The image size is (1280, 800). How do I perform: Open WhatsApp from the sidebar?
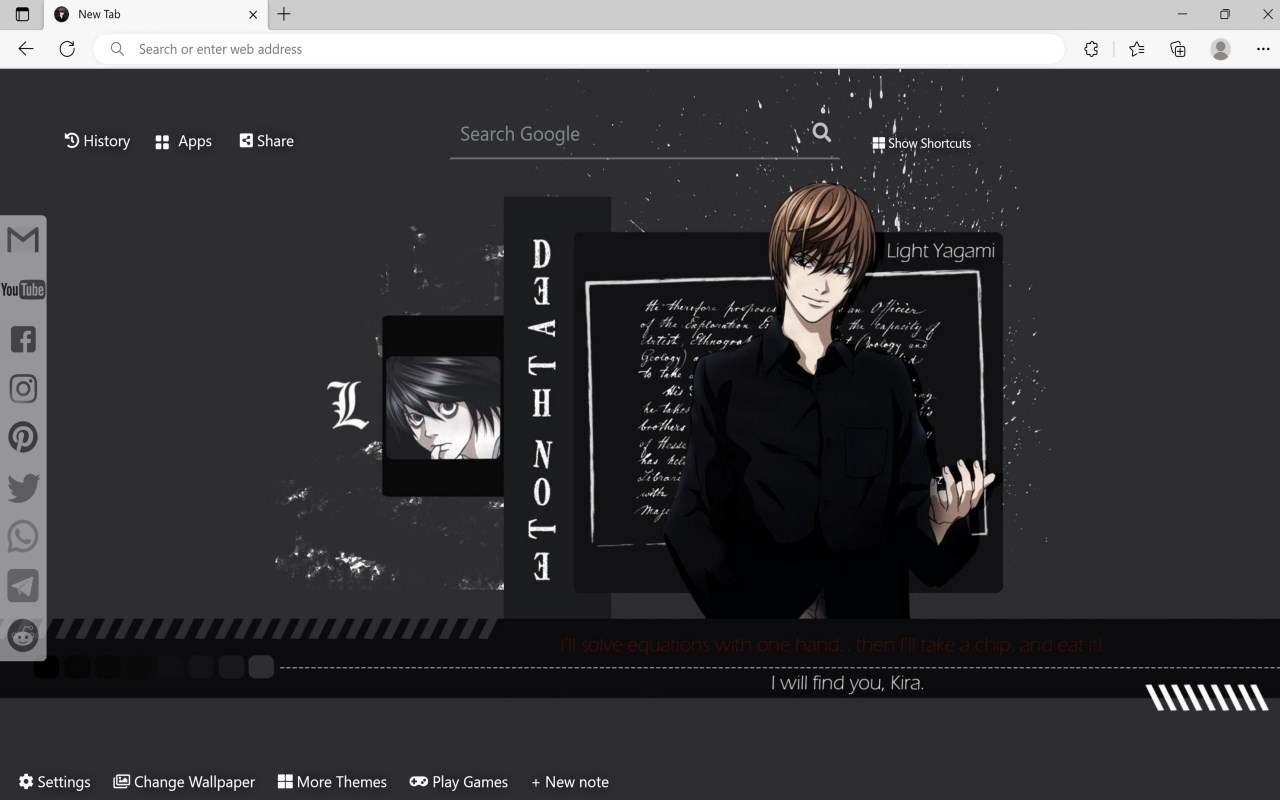(23, 536)
